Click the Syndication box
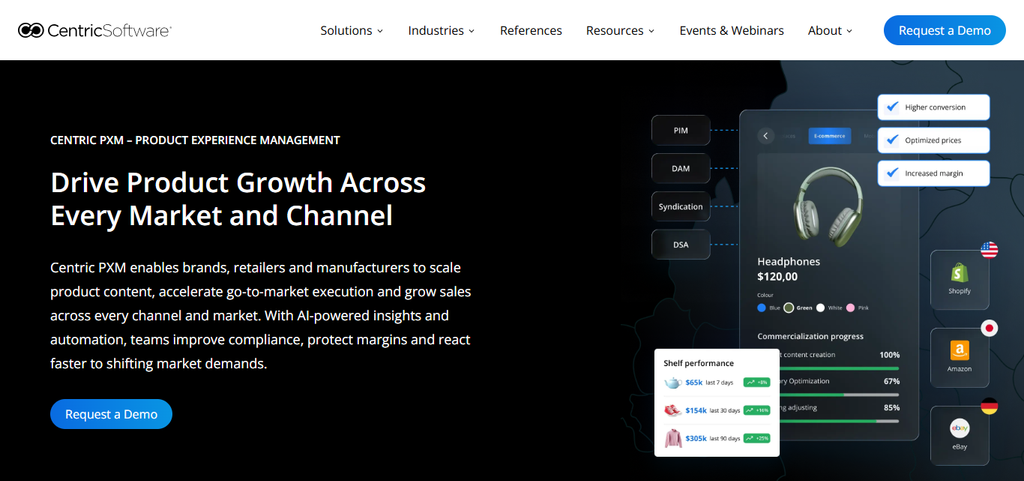 pyautogui.click(x=680, y=206)
